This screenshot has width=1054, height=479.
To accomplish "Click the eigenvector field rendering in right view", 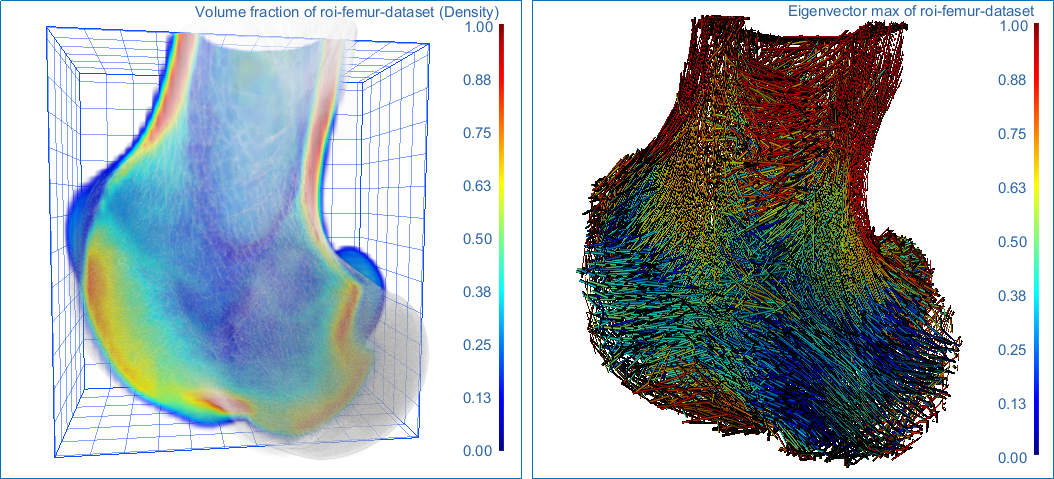I will coord(770,270).
